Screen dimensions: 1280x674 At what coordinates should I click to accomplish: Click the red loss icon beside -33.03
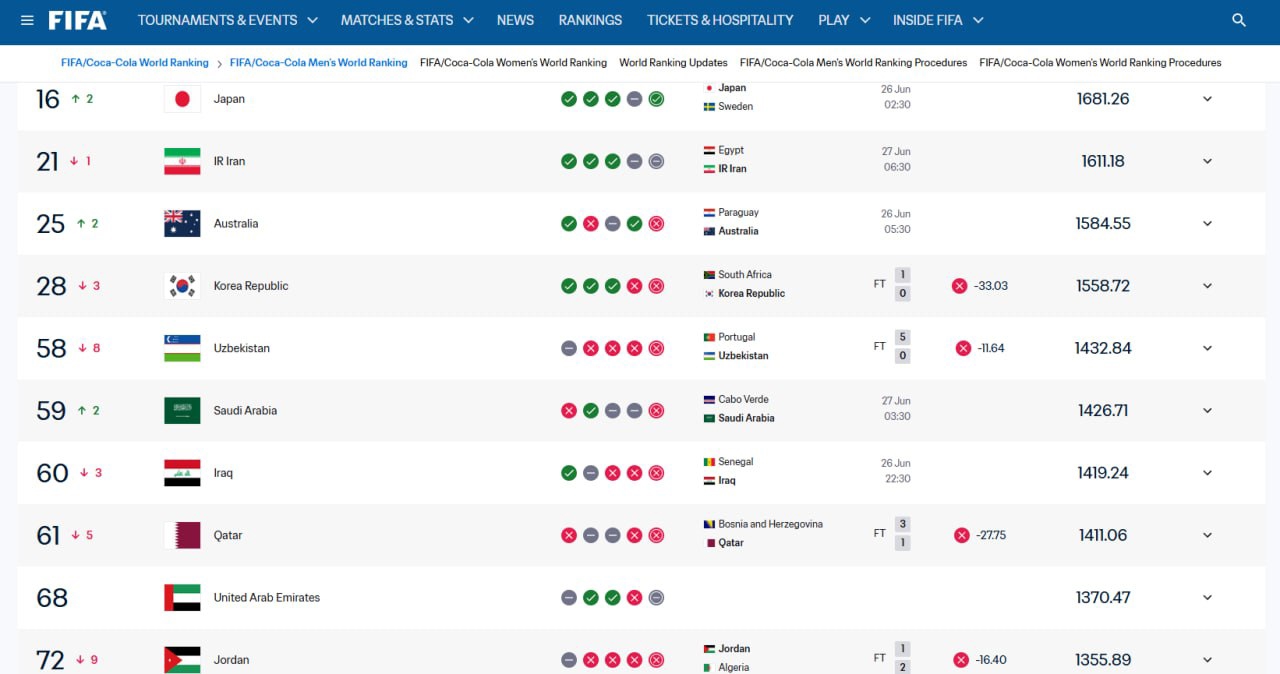coord(959,286)
